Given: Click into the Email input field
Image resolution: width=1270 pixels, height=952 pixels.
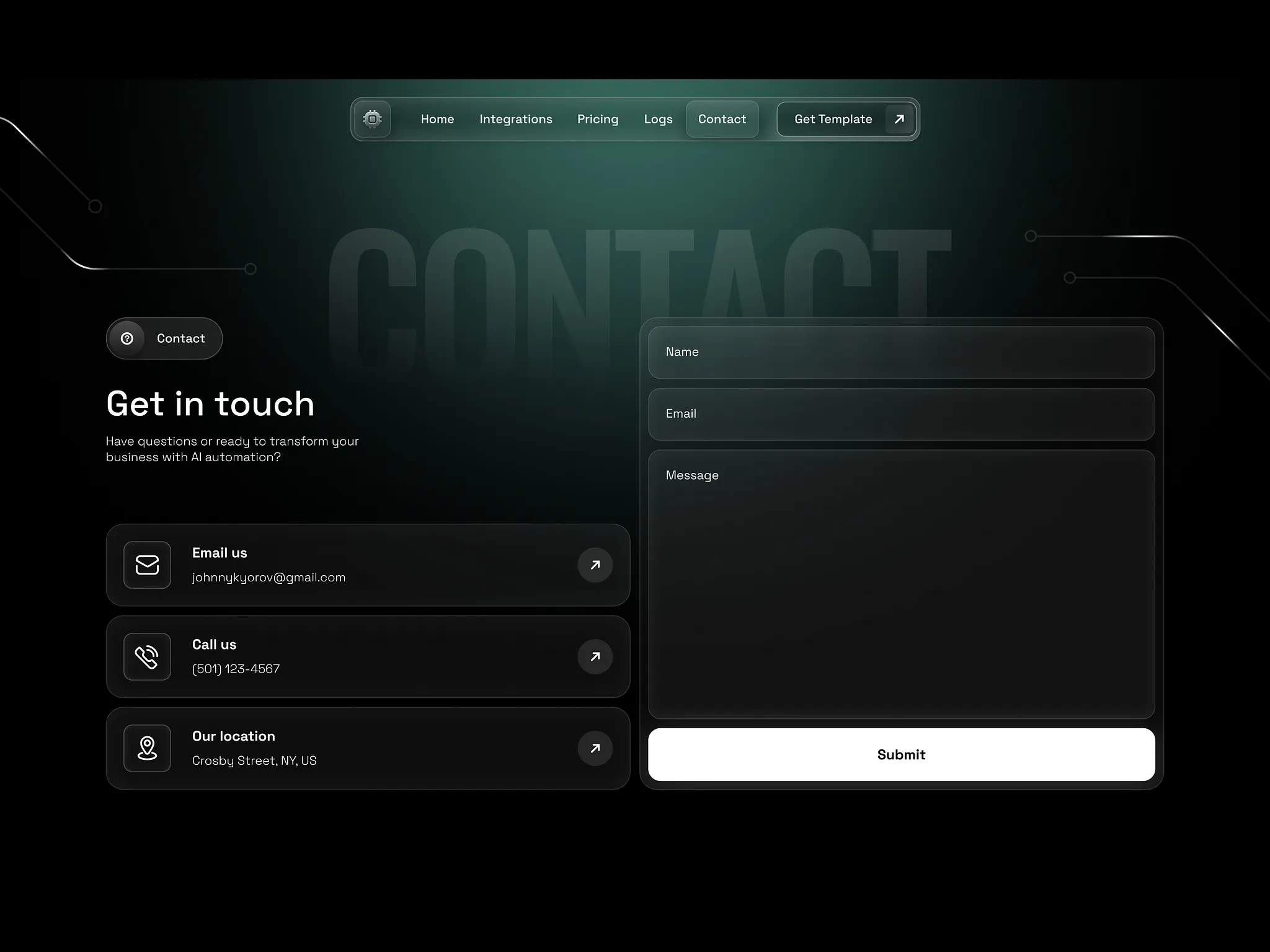Looking at the screenshot, I should pos(901,414).
